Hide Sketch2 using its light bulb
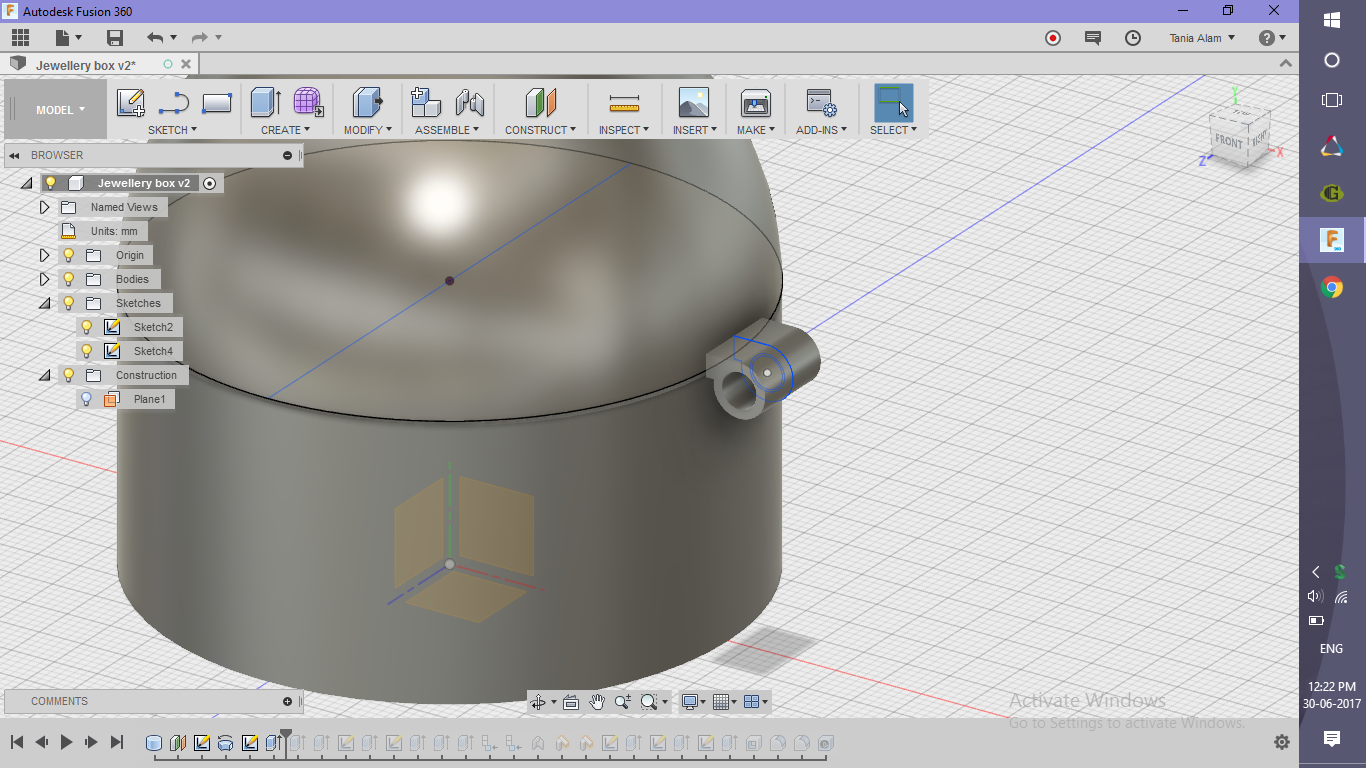The height and width of the screenshot is (768, 1366). pyautogui.click(x=87, y=327)
